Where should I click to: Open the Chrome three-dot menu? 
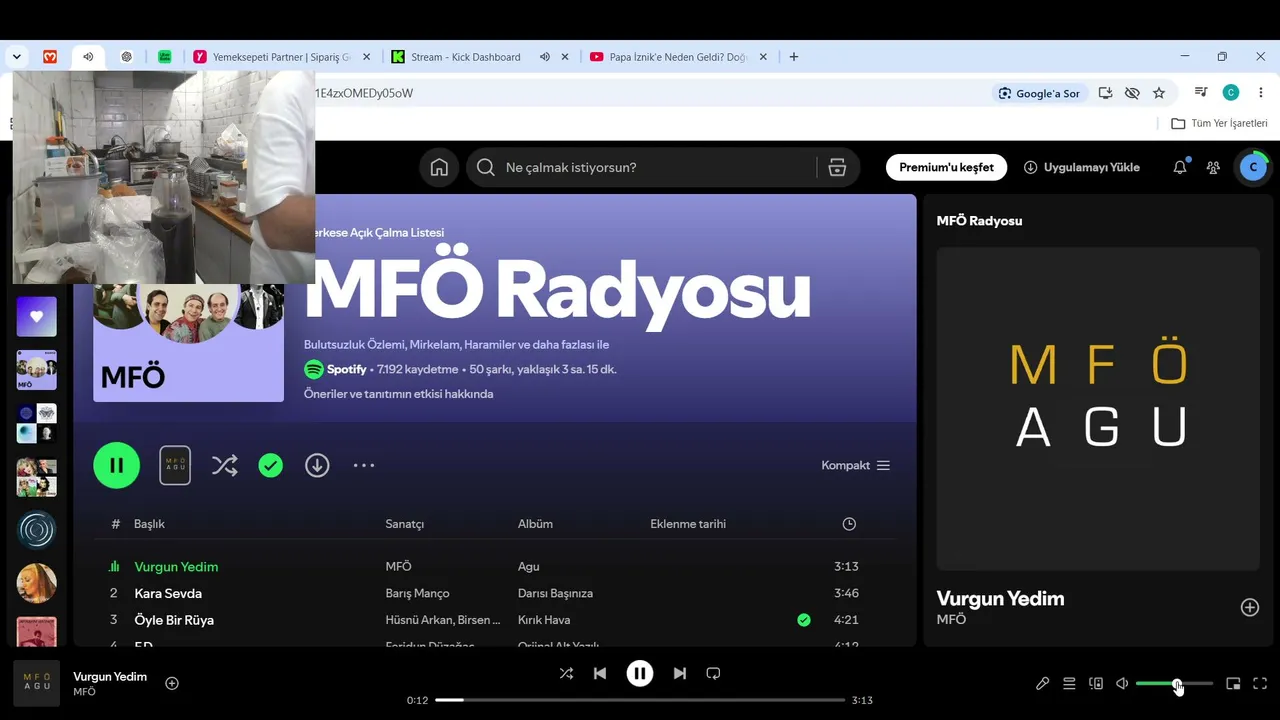pos(1260,93)
